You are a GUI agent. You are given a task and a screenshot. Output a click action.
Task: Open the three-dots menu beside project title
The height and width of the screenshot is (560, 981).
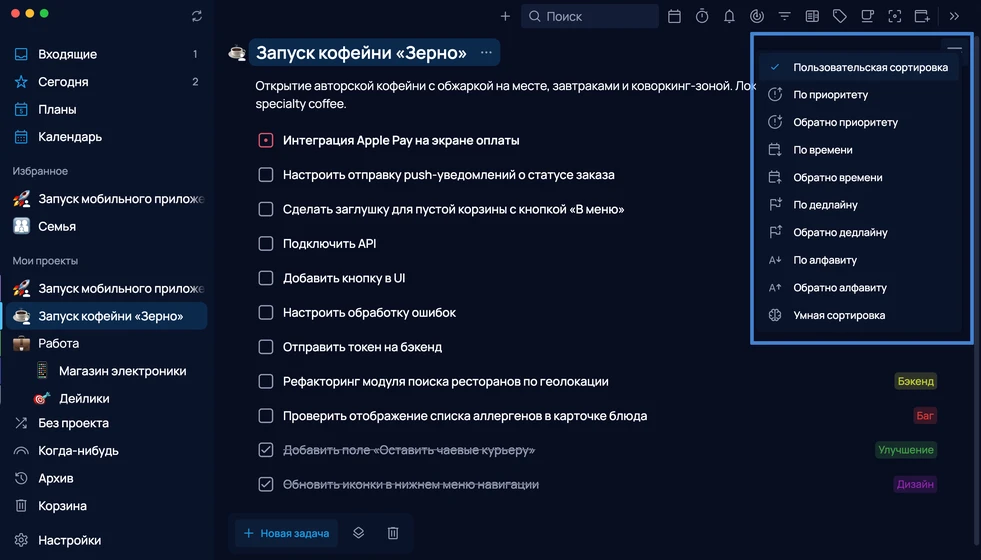tap(486, 53)
